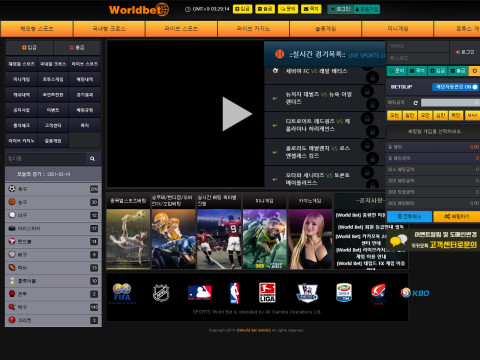Click the blue cancel-all button in betslip
This screenshot has height=360, width=480.
[x=409, y=217]
